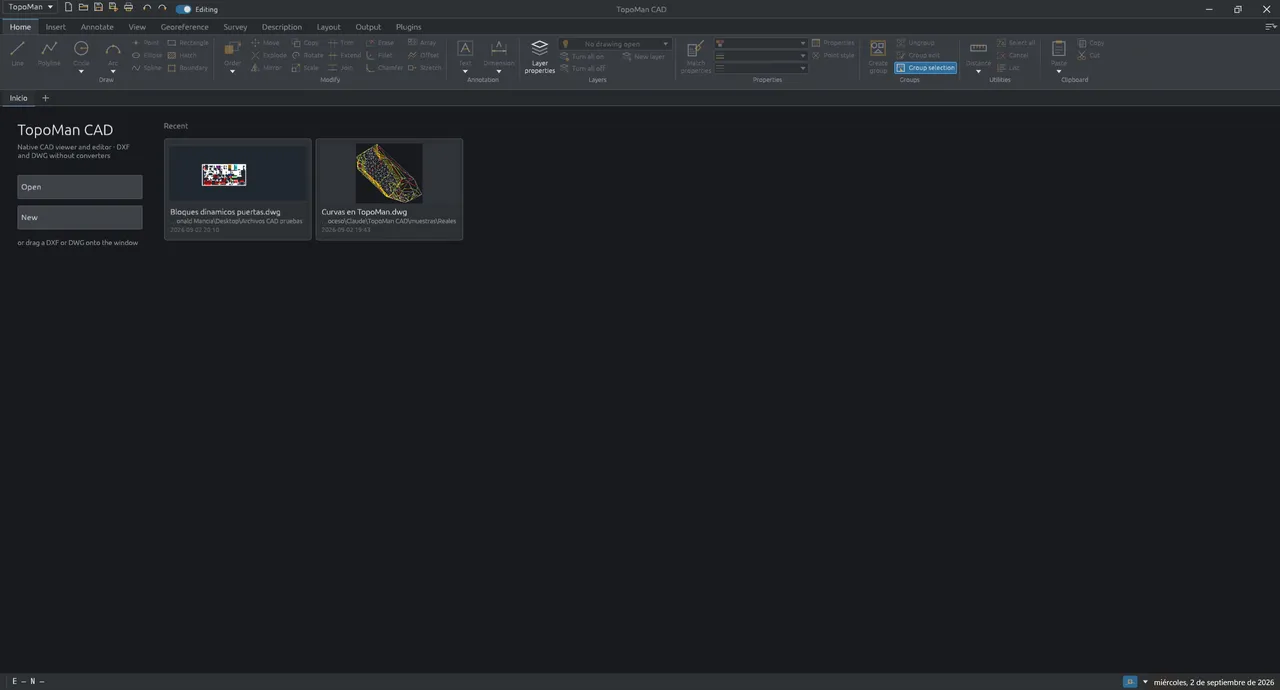
Task: Click Ungroup in the Groups panel
Action: pos(916,43)
